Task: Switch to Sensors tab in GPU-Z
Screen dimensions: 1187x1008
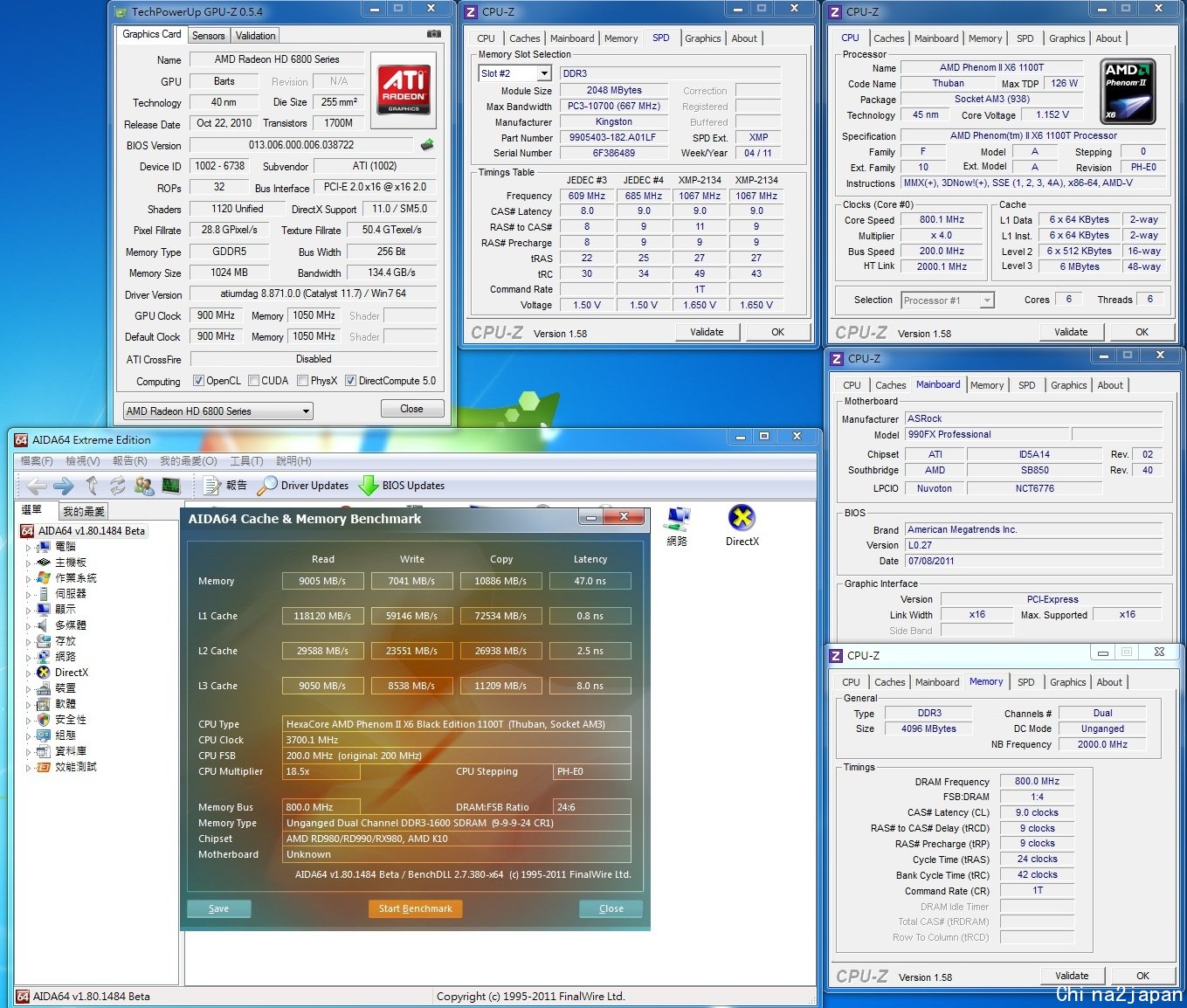Action: [209, 36]
